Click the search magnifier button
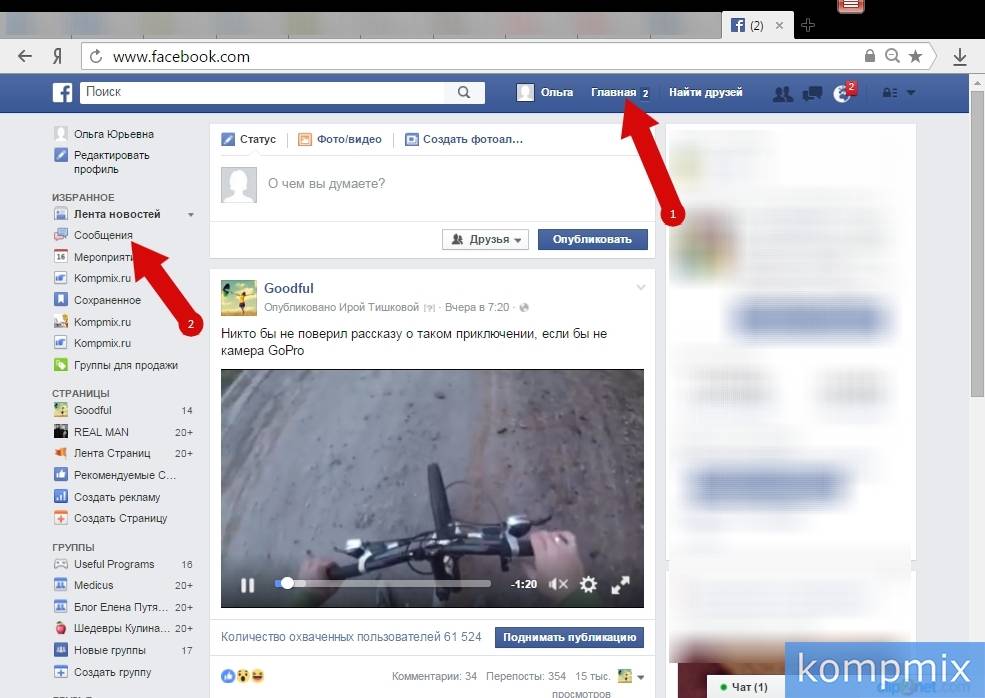The image size is (985, 698). pos(464,92)
